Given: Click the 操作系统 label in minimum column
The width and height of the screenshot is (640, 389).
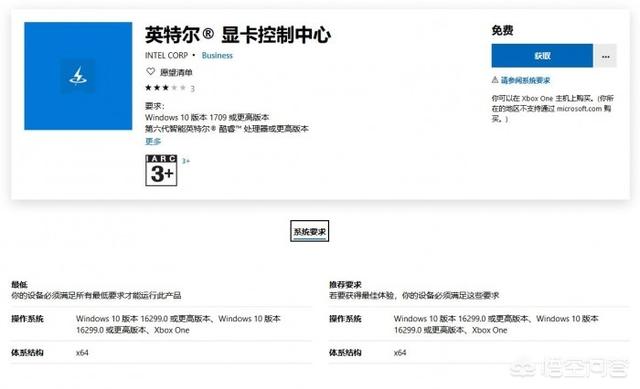Looking at the screenshot, I should point(27,319).
